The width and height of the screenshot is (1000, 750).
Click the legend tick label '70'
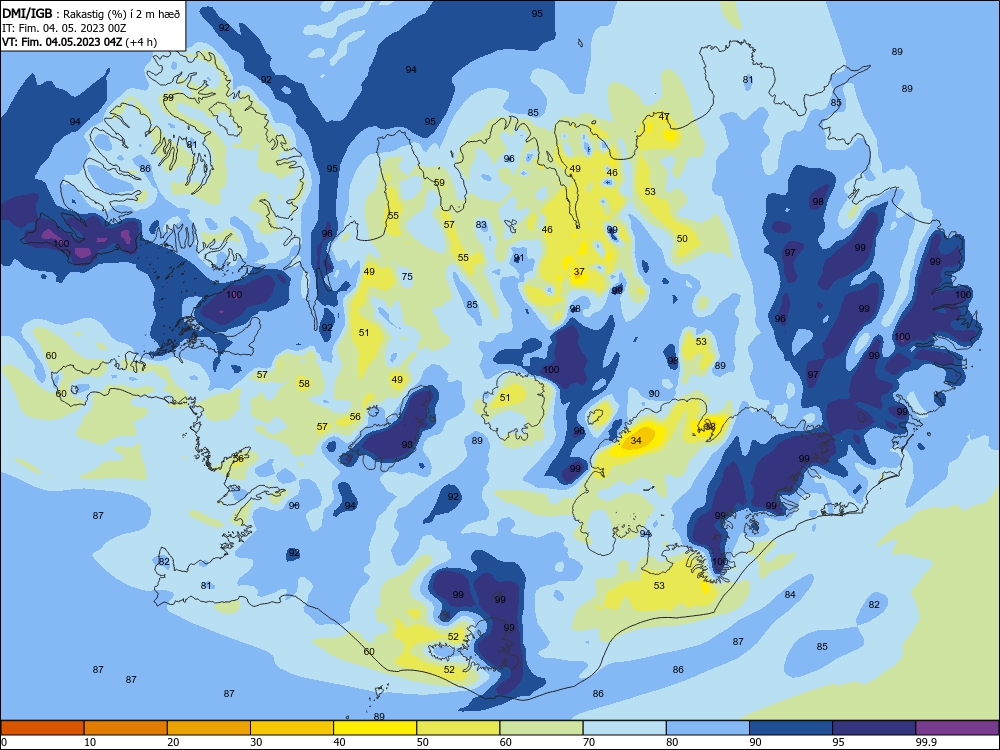pos(589,742)
